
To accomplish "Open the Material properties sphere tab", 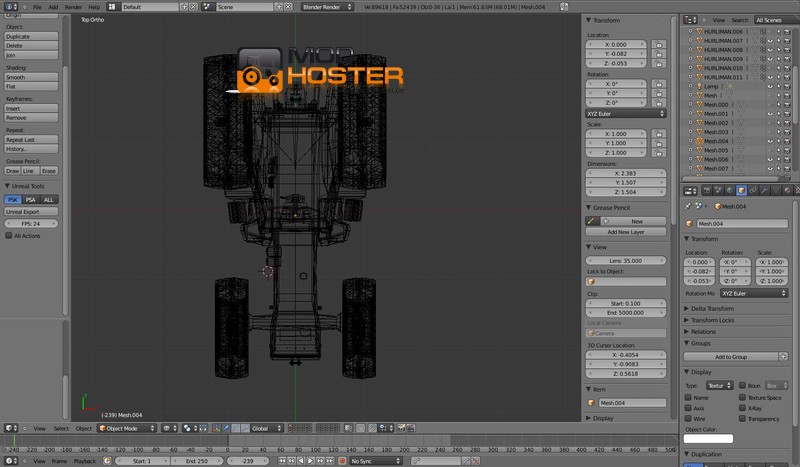I will [x=787, y=190].
